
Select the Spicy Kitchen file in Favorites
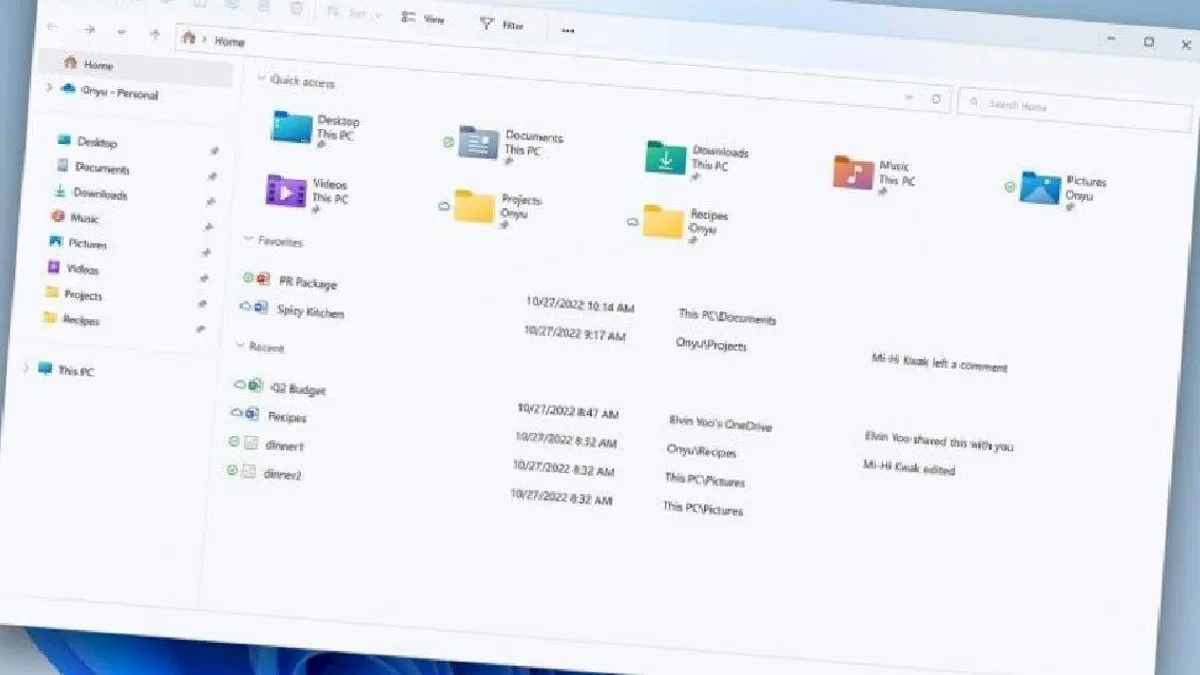(292, 310)
